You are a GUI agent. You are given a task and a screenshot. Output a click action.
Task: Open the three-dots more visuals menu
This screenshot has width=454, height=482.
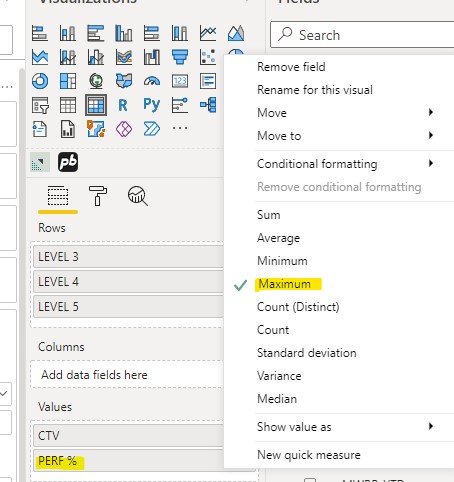point(180,128)
